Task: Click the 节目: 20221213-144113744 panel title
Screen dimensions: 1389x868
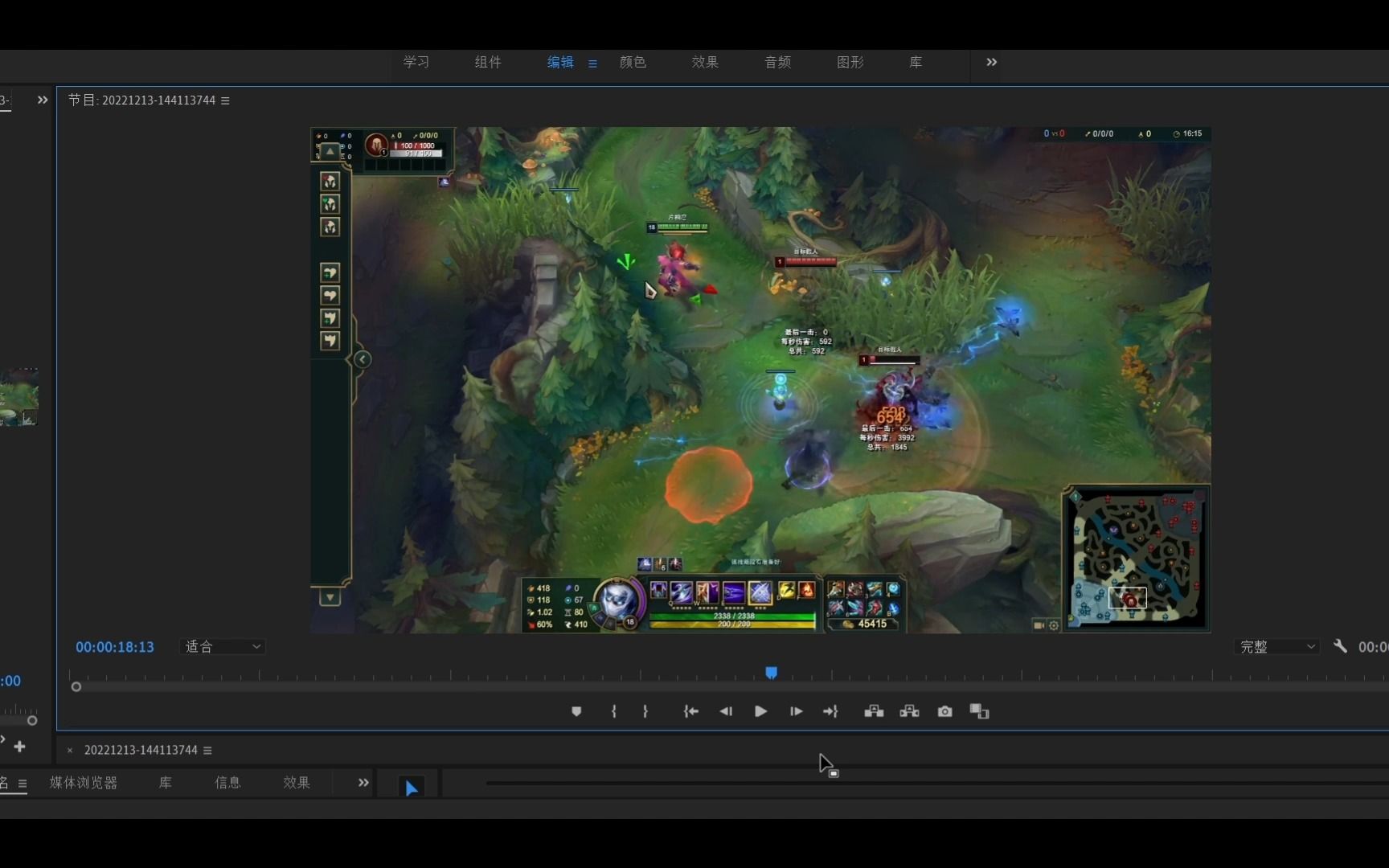Action: (x=141, y=100)
